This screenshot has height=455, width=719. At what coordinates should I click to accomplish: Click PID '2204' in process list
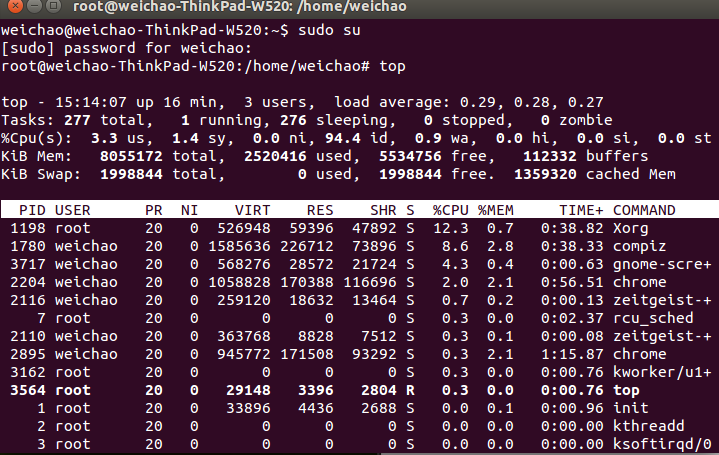[28, 282]
